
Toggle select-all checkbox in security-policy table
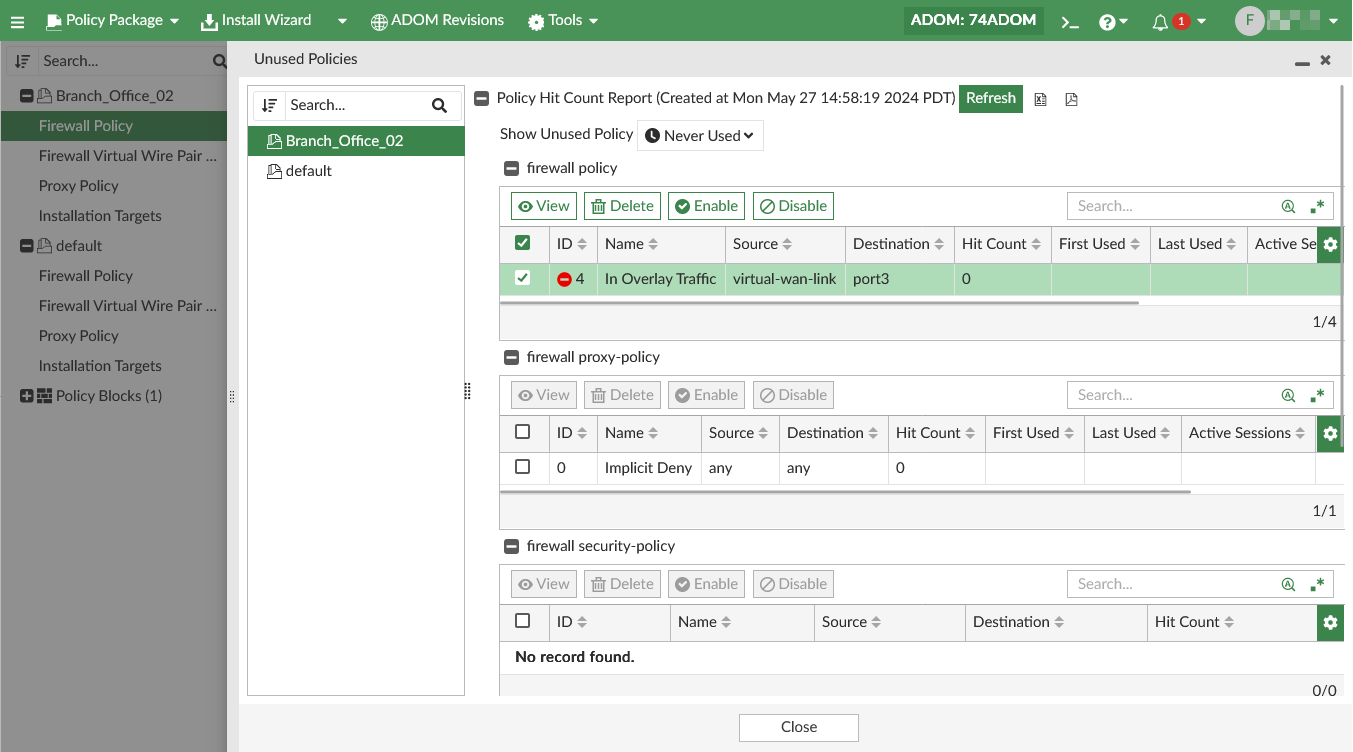[x=522, y=621]
